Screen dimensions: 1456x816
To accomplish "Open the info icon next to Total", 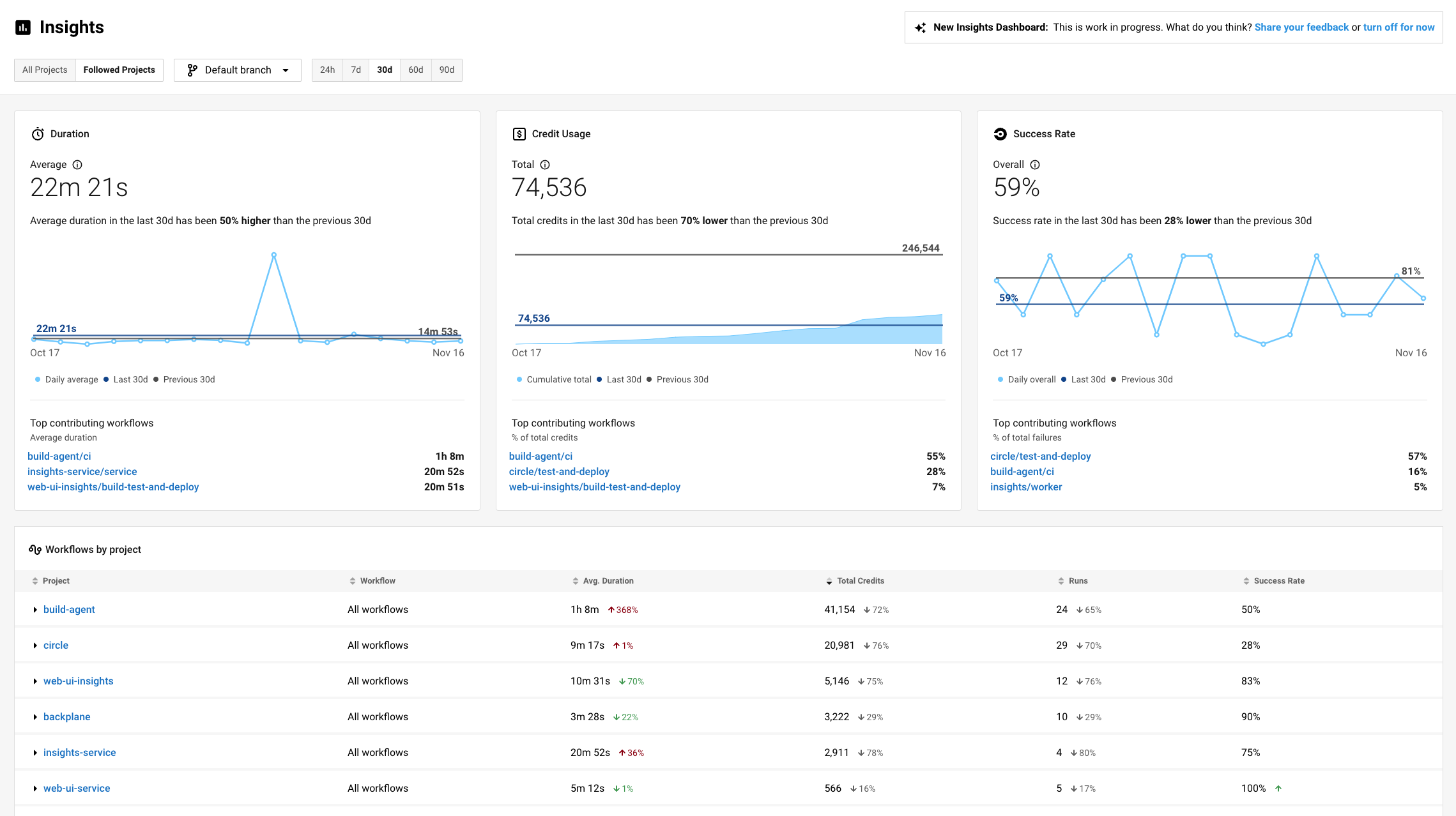I will pyautogui.click(x=545, y=165).
